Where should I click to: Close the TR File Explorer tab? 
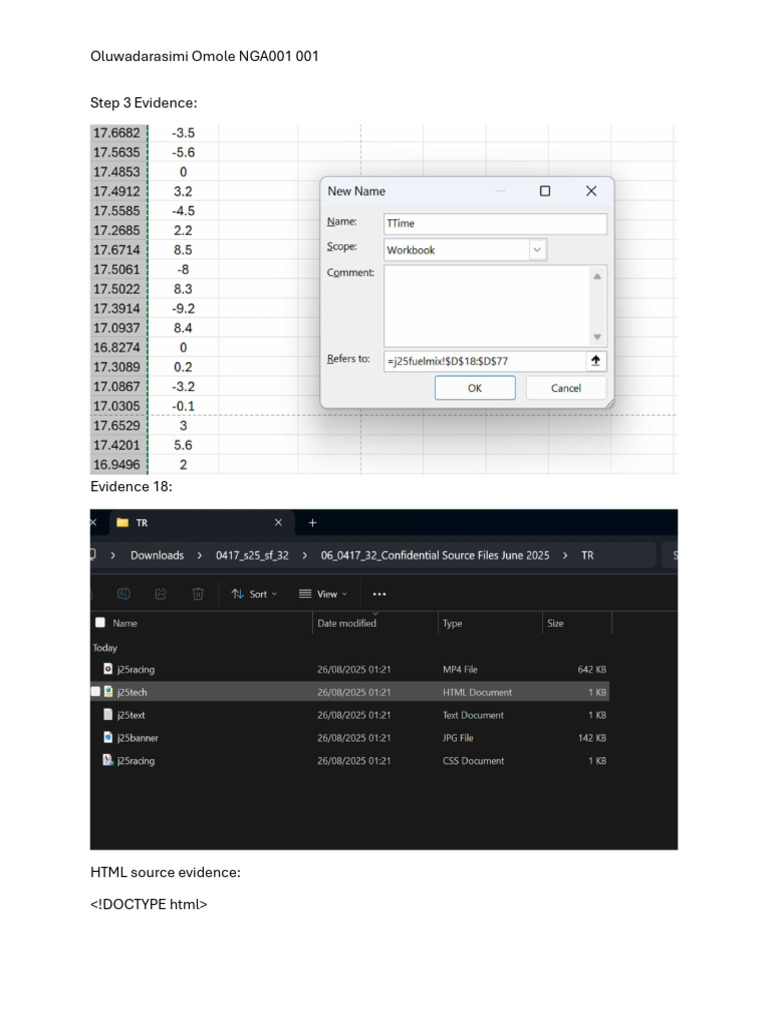click(278, 522)
